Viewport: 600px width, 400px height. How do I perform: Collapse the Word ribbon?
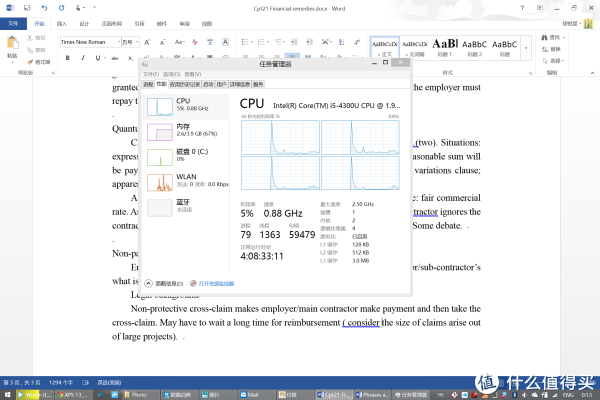pos(592,73)
